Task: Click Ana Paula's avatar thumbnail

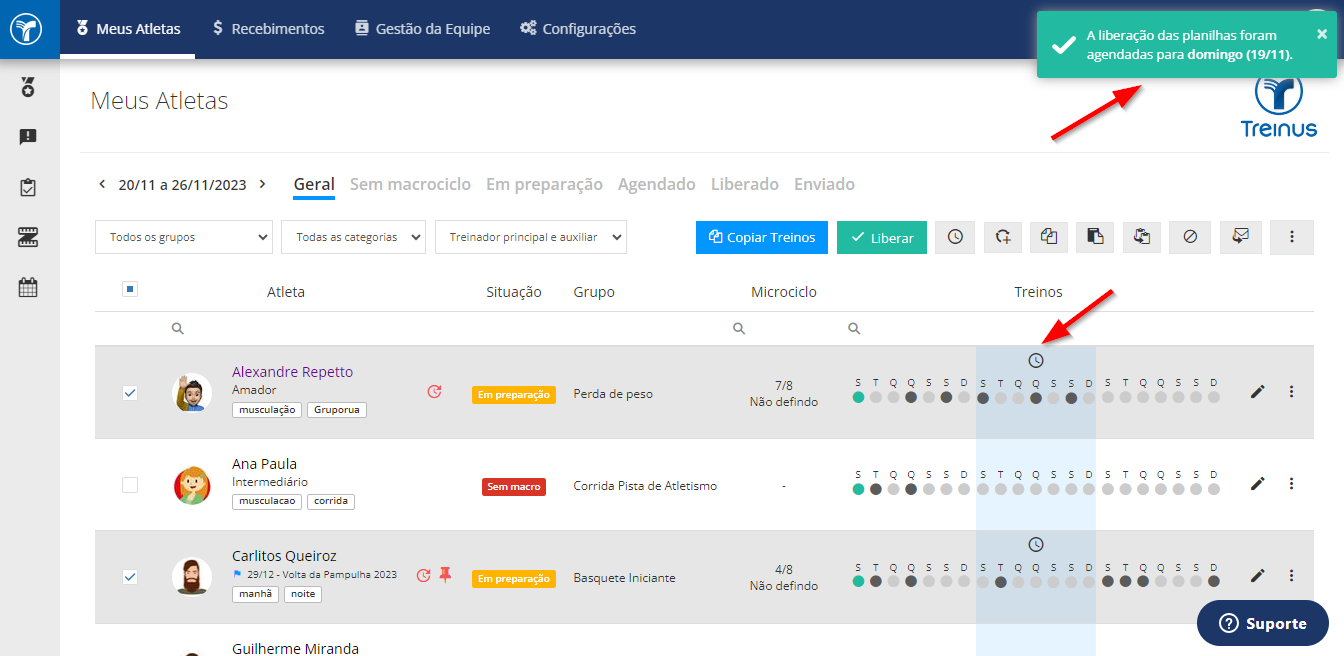Action: click(x=192, y=485)
